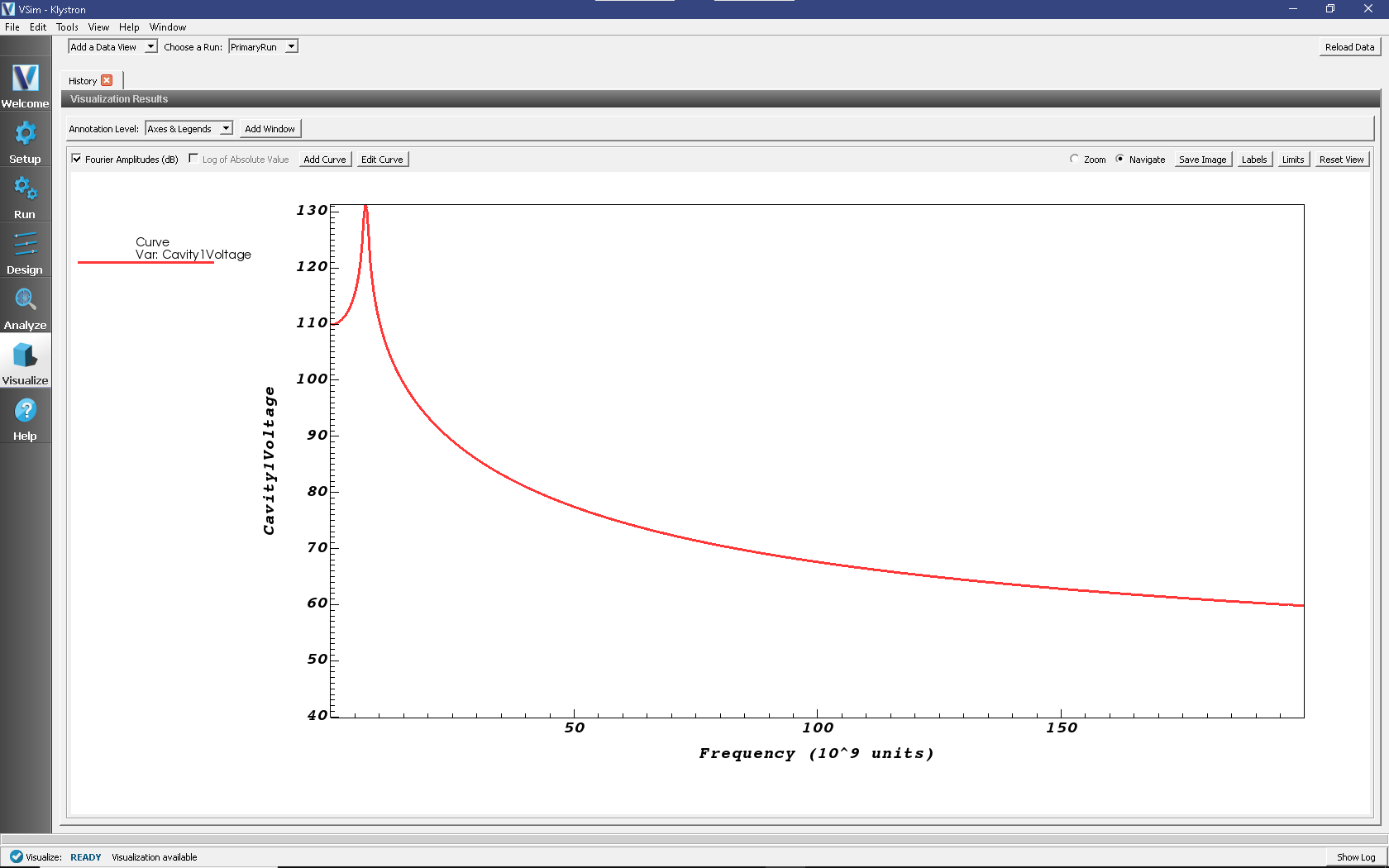Viewport: 1389px width, 868px height.
Task: Click the resonance peak of the red curve
Action: pos(365,208)
